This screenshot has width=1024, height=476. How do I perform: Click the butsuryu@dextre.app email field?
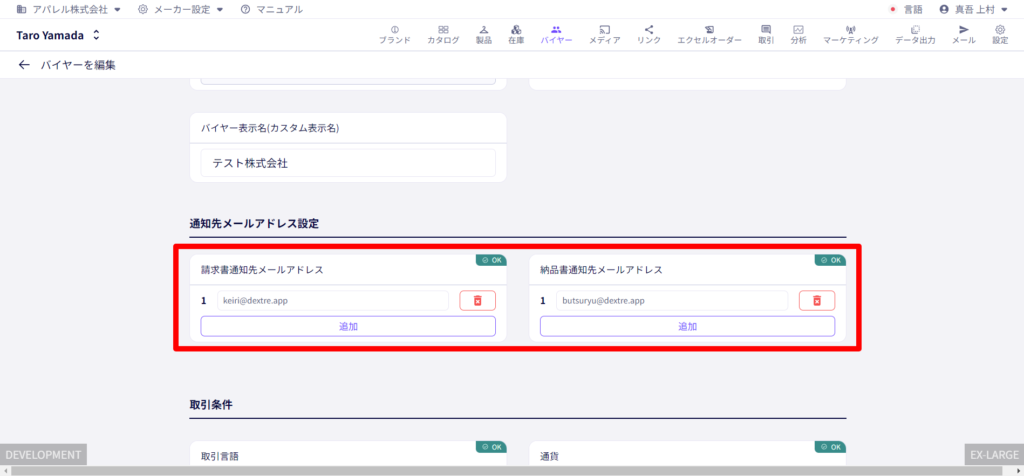tap(673, 300)
